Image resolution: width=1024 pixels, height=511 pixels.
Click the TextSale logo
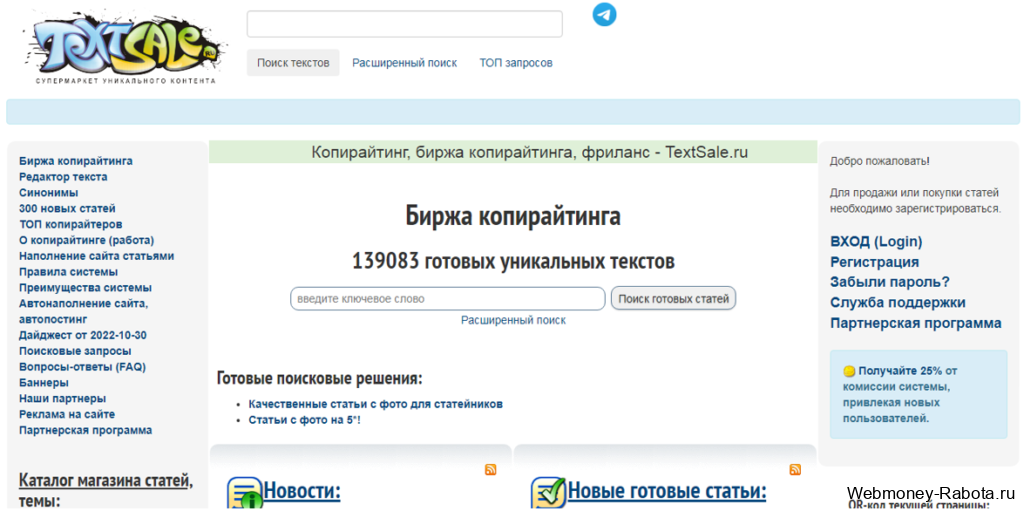tap(124, 48)
